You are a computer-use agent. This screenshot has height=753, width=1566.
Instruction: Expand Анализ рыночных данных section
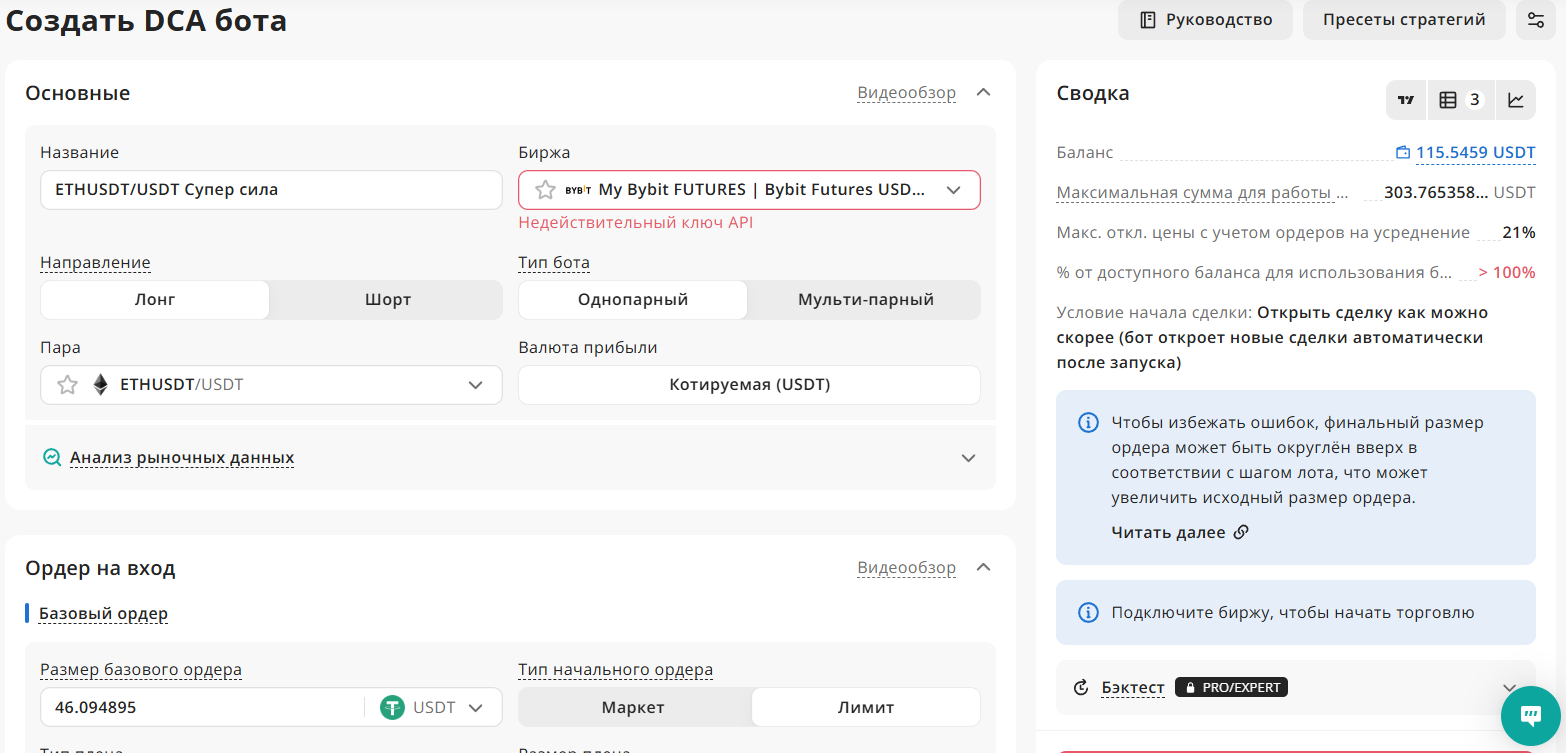click(x=182, y=458)
